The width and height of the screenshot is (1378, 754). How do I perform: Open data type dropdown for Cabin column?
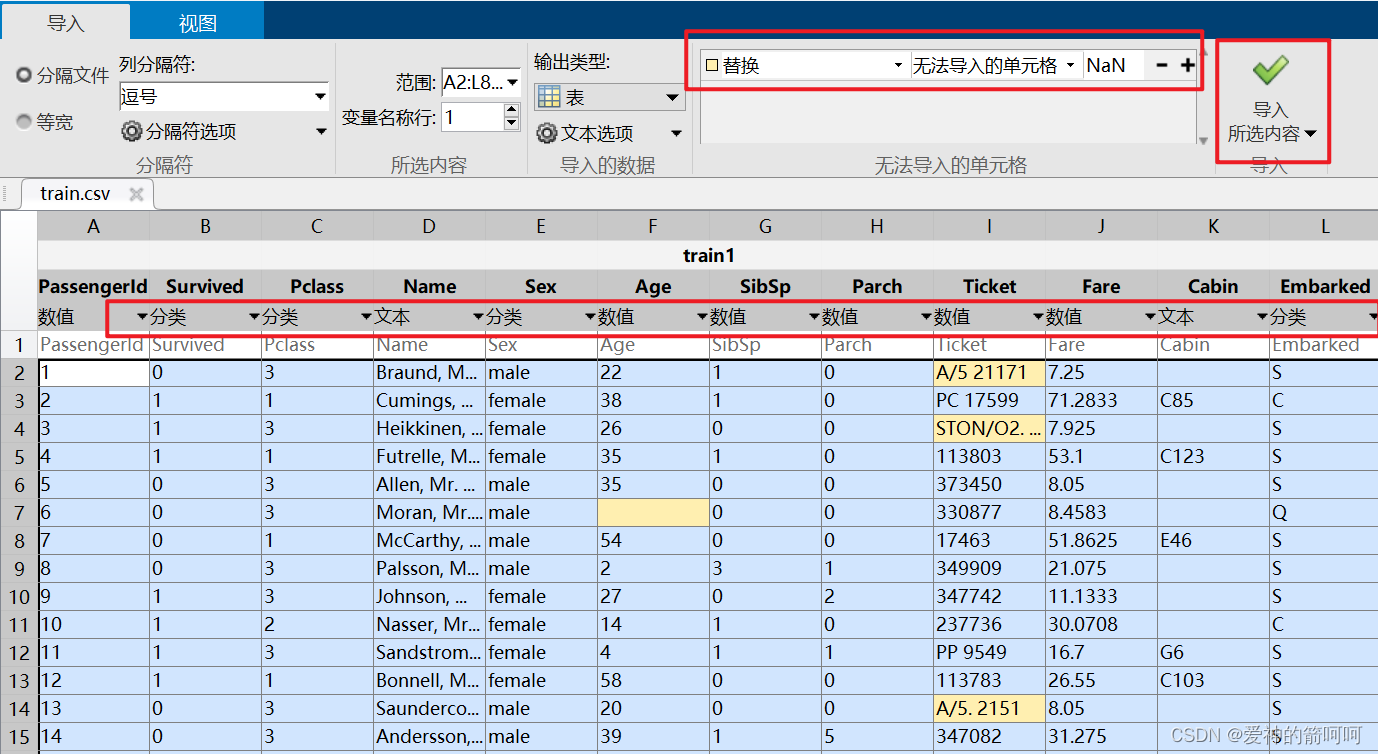tap(1263, 317)
